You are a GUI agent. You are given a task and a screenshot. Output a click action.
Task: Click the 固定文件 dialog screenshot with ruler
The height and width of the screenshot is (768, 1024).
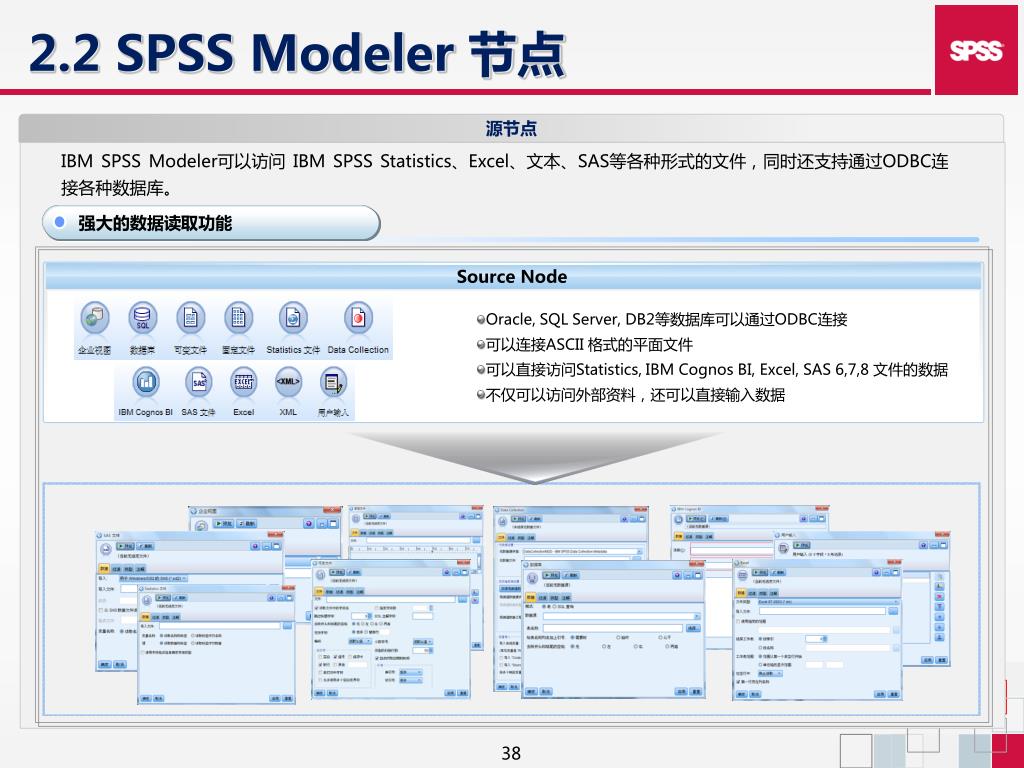coord(416,530)
